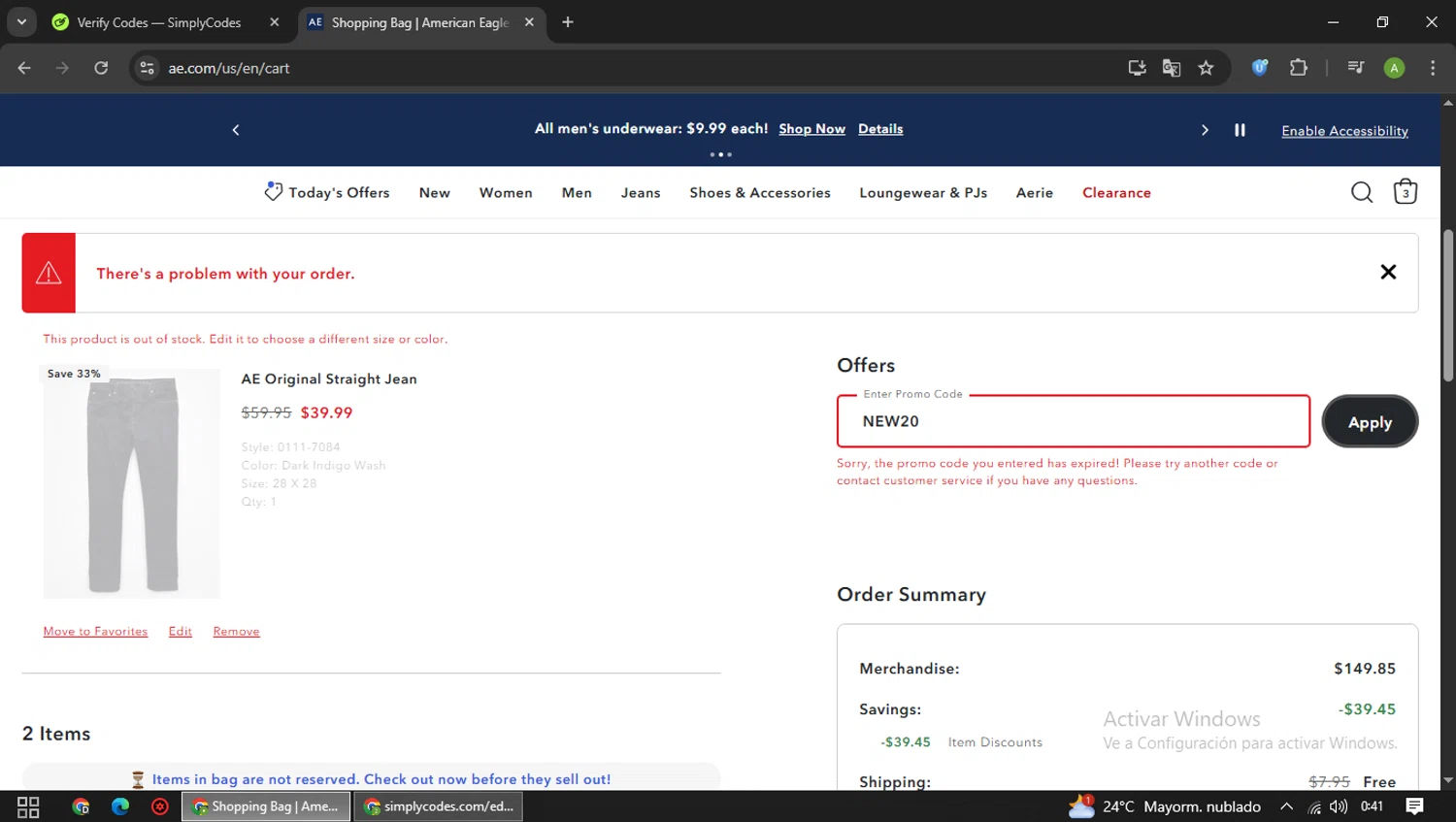This screenshot has height=822, width=1456.
Task: Click the Today's Offers tag icon
Action: (273, 191)
